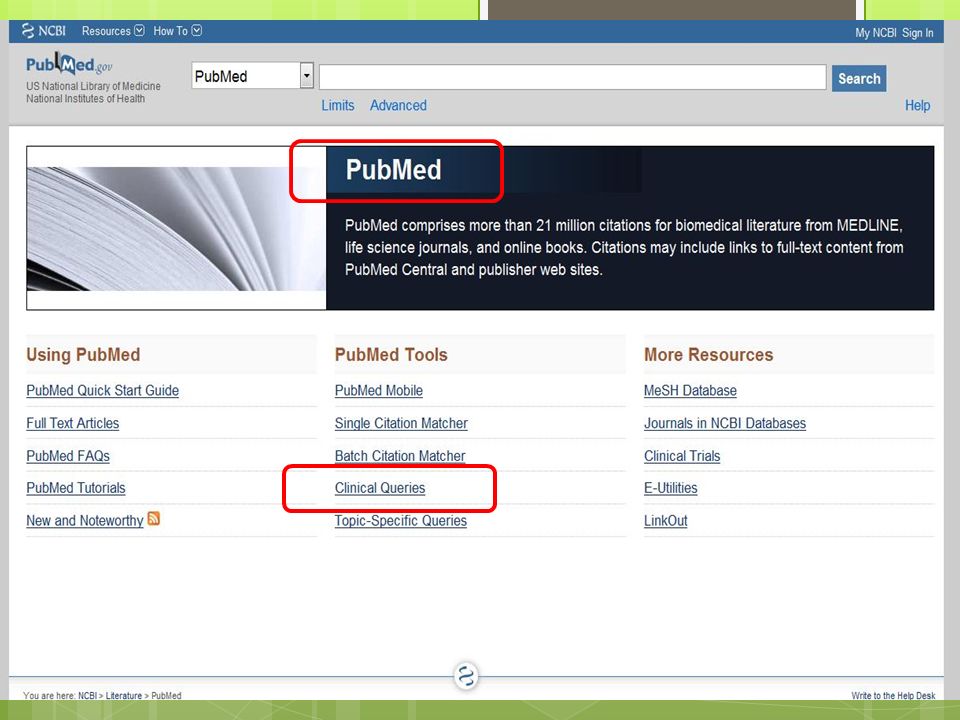This screenshot has height=720, width=960.
Task: Click the open book banner image
Action: (176, 228)
